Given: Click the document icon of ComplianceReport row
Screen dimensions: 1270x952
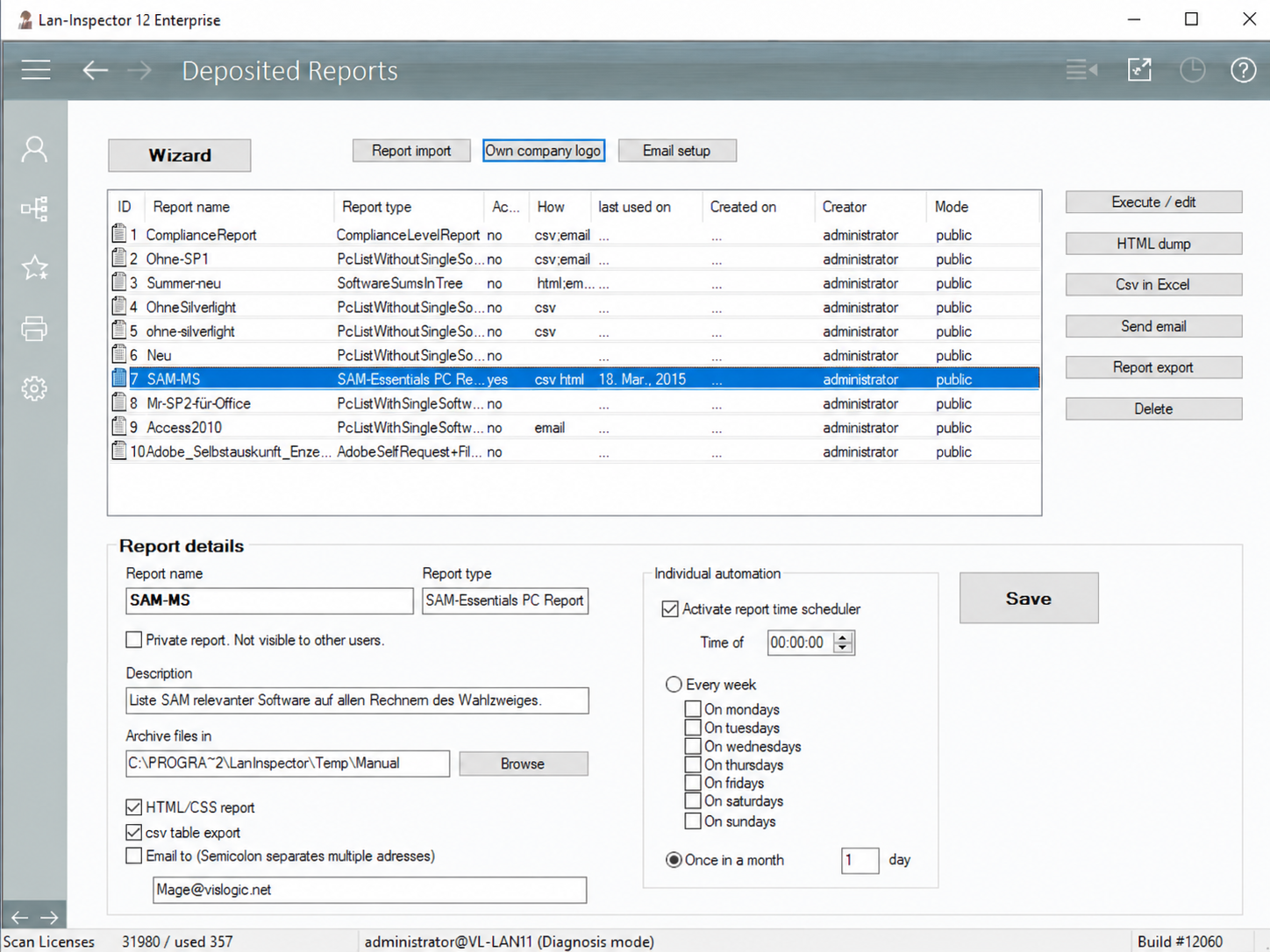Looking at the screenshot, I should coord(119,234).
